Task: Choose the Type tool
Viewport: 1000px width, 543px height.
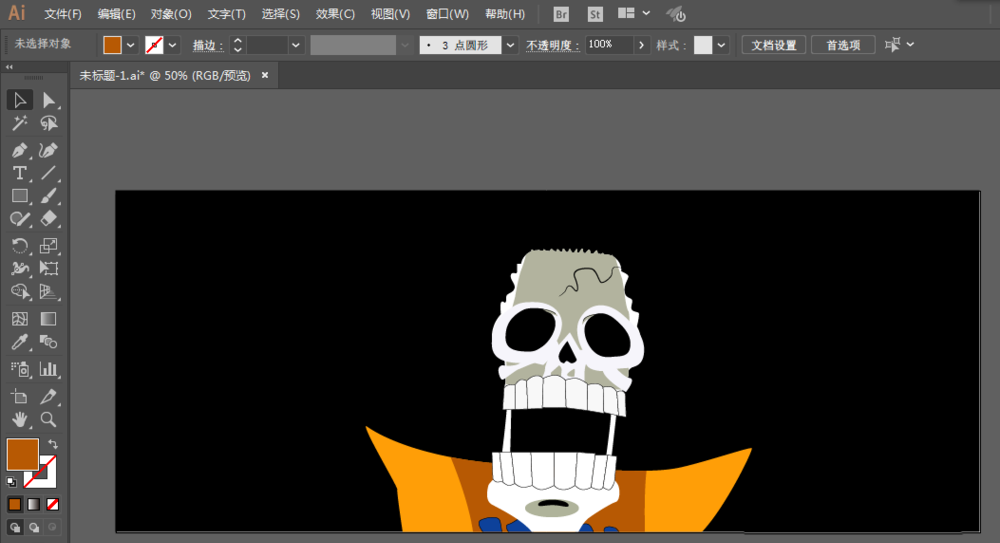Action: pyautogui.click(x=20, y=173)
